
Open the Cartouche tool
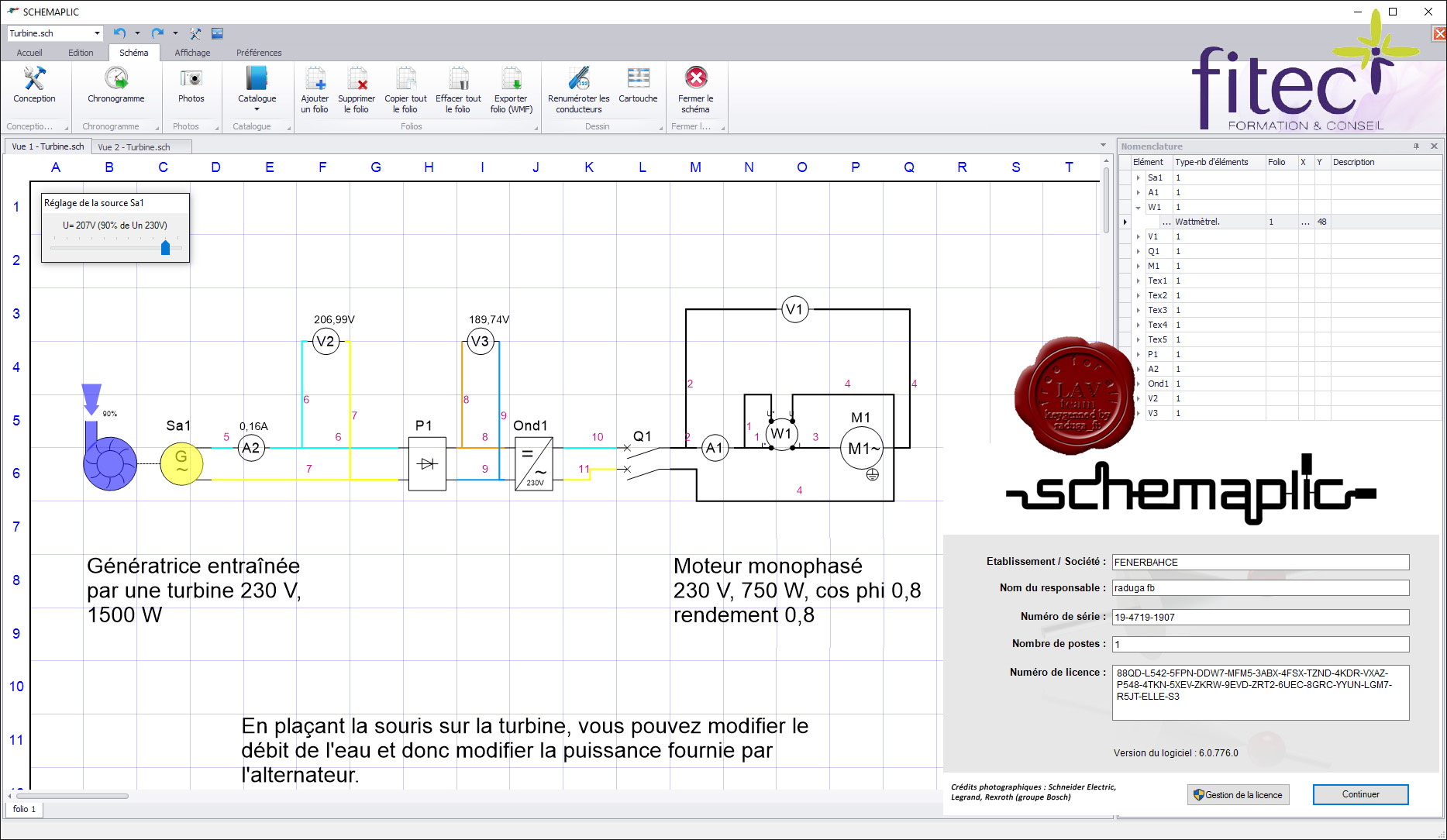tap(638, 85)
